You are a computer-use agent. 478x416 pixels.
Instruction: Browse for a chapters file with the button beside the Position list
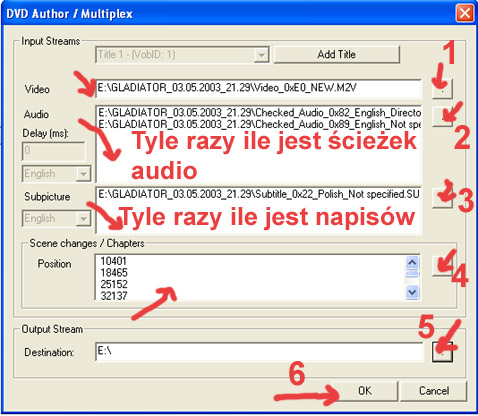442,266
